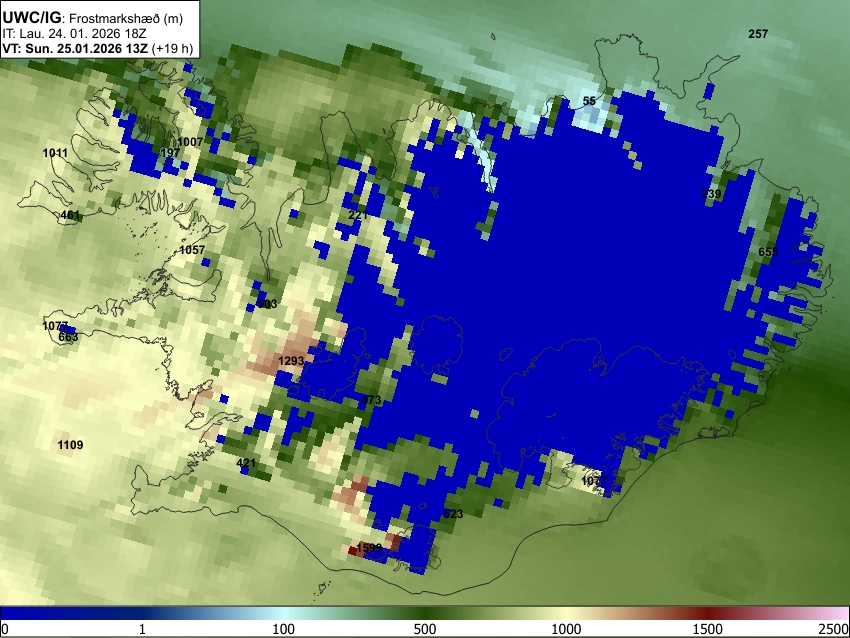The image size is (850, 638).
Task: Click the 0 tick on the color scale
Action: coord(5,629)
